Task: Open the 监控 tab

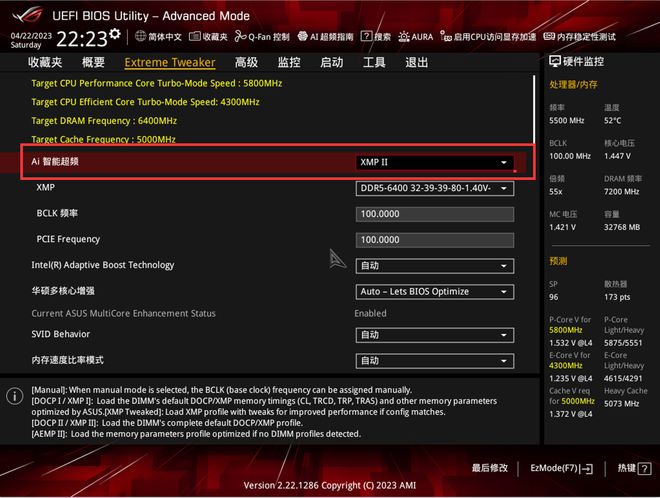Action: click(289, 62)
